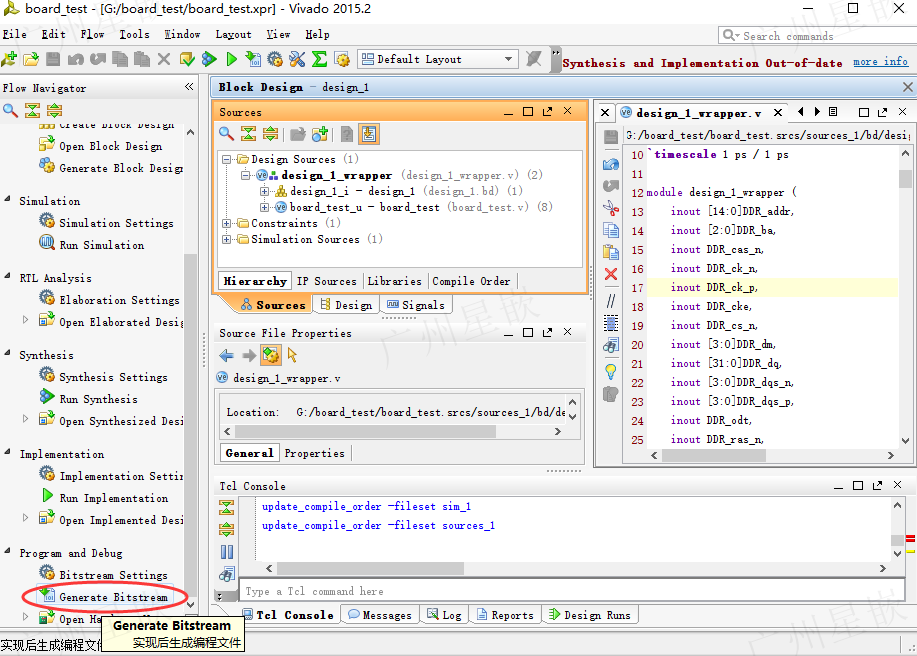Click comment toggle slashes icon in editor

611,301
